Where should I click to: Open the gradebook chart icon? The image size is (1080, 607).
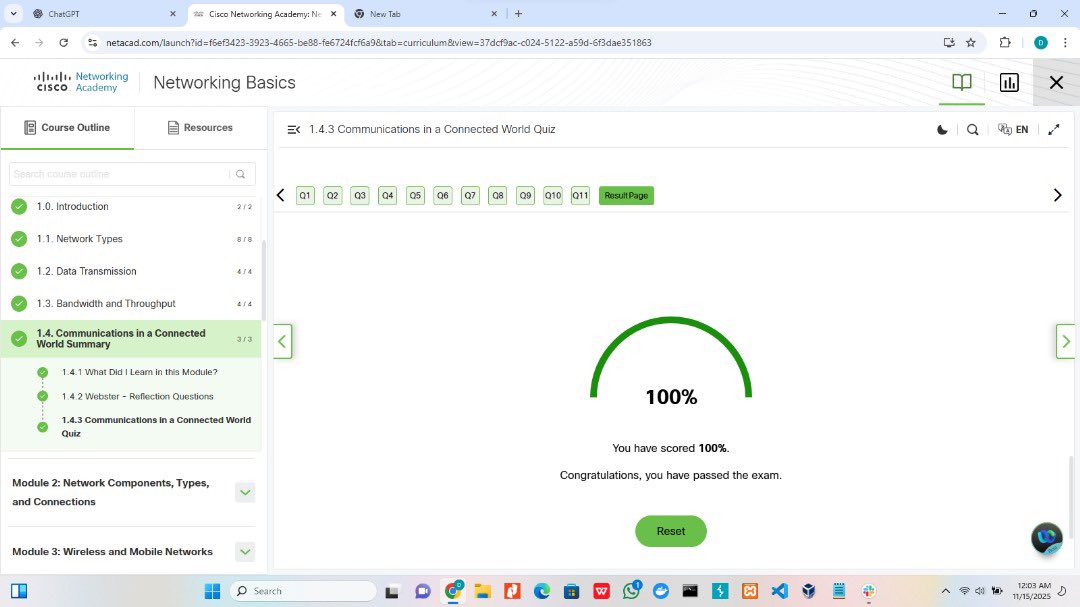tap(1009, 83)
